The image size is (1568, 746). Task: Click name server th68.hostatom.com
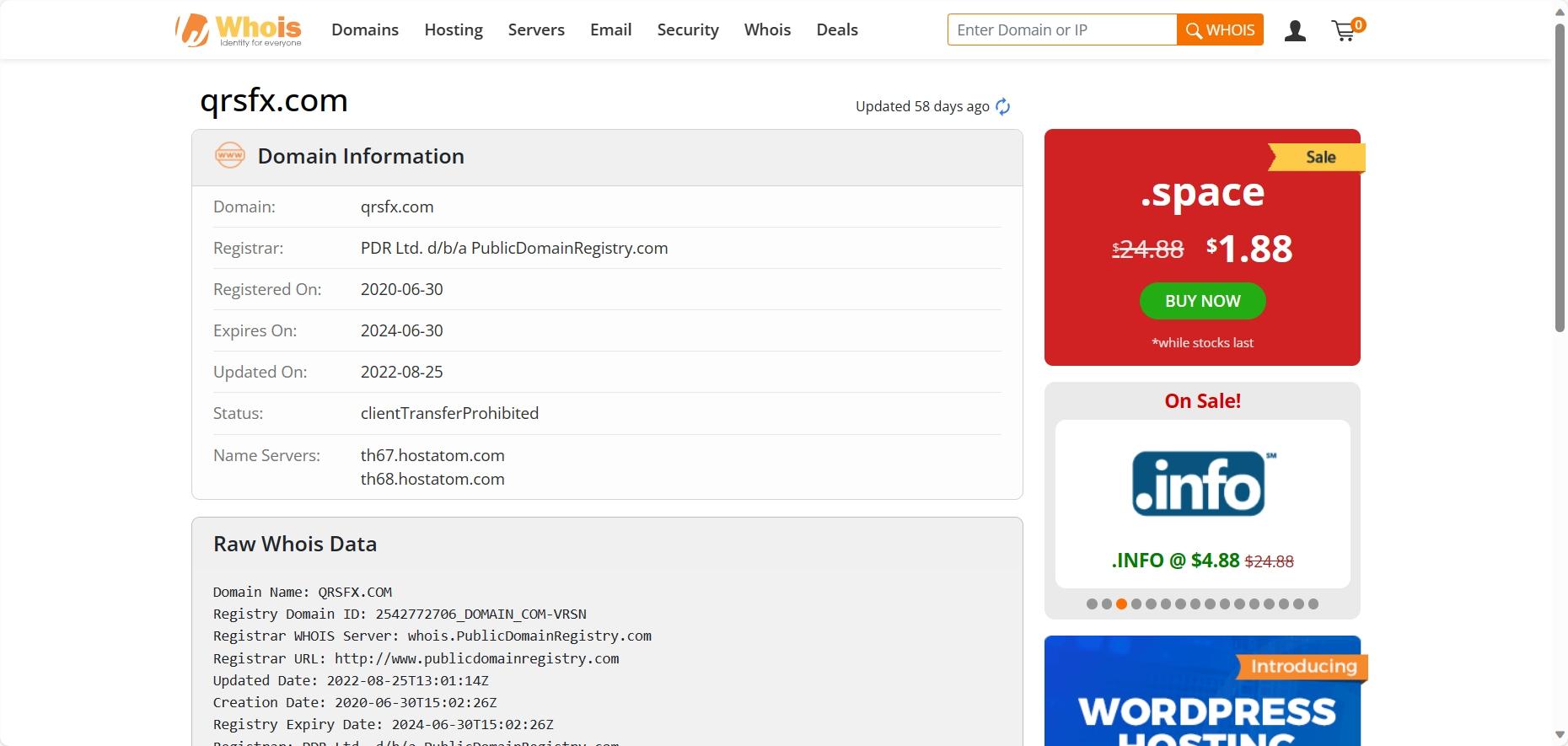tap(432, 479)
